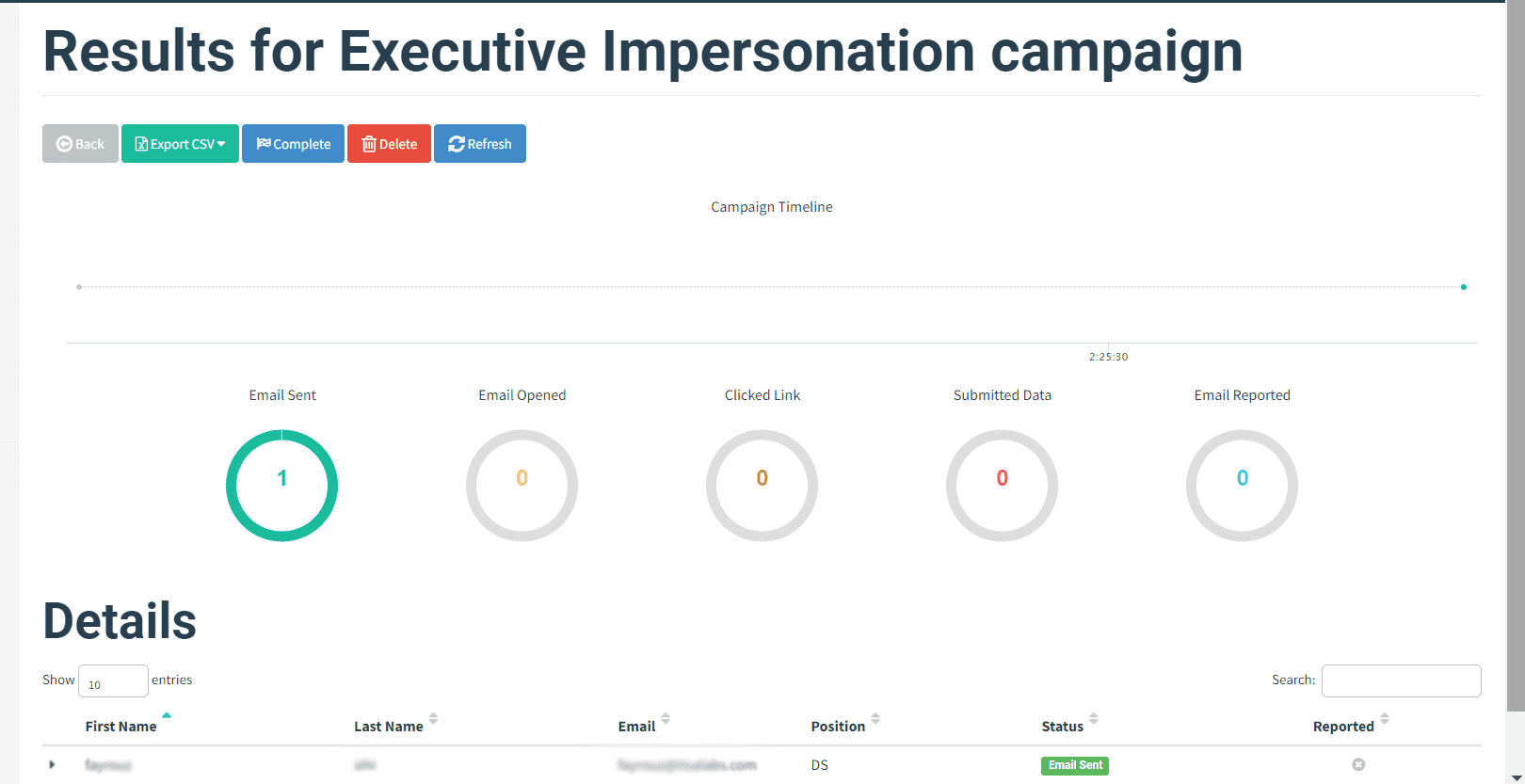
Task: Sort by Reported column arrows
Action: [x=1385, y=721]
